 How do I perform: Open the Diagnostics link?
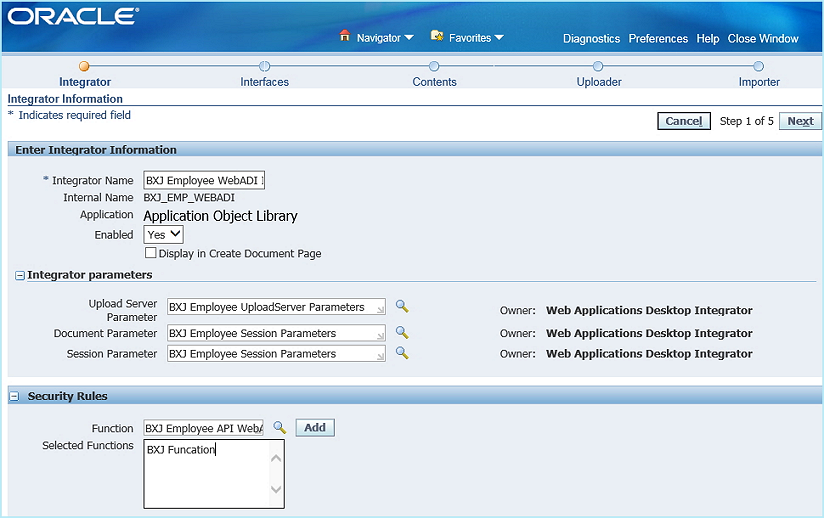(x=591, y=38)
